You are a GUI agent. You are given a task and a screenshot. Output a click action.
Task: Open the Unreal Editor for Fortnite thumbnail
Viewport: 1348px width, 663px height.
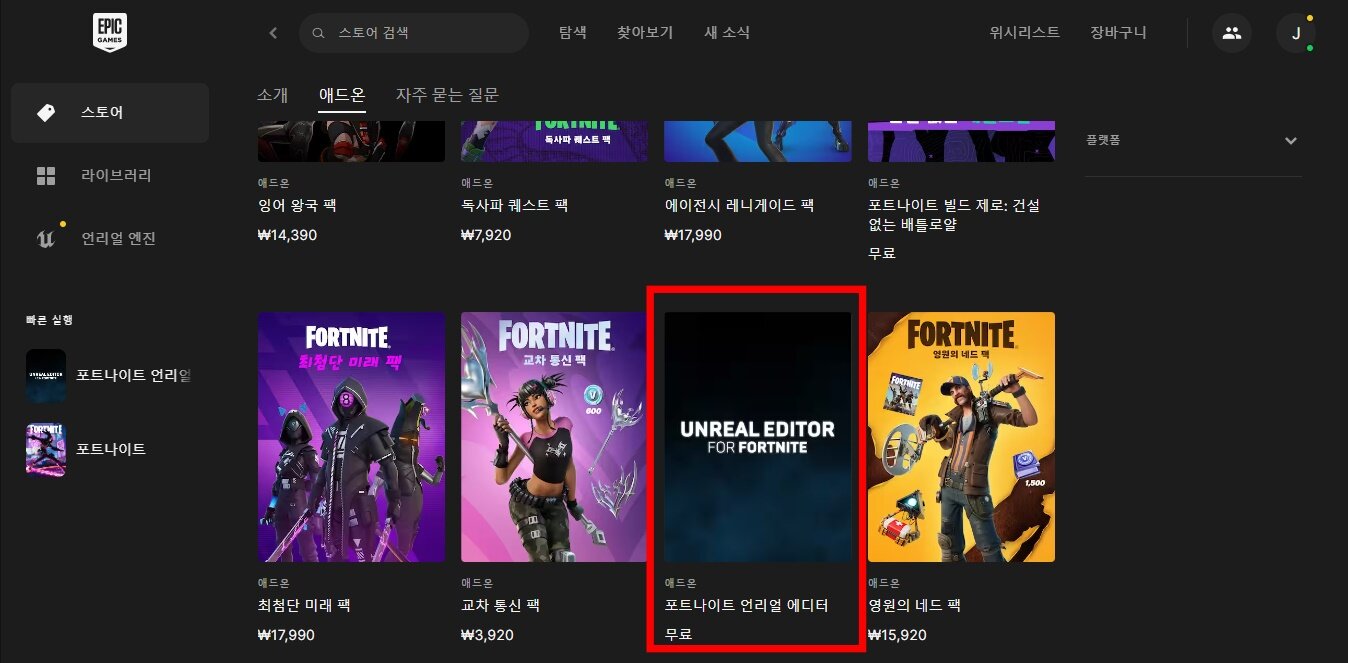pyautogui.click(x=757, y=437)
